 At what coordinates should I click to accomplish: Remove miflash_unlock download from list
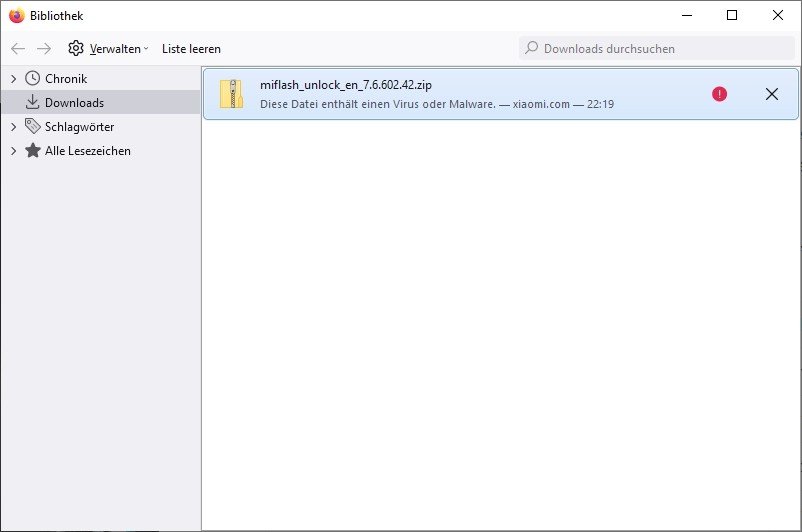click(x=771, y=94)
